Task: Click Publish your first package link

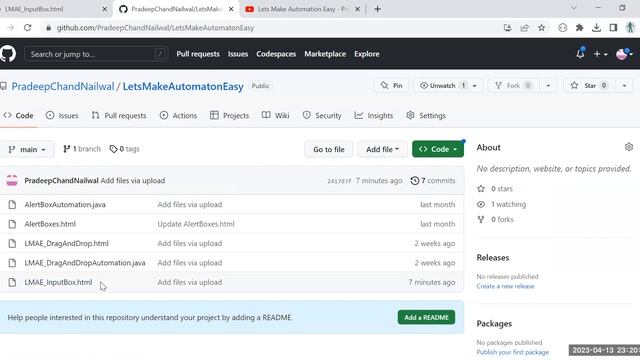Action: click(x=513, y=352)
